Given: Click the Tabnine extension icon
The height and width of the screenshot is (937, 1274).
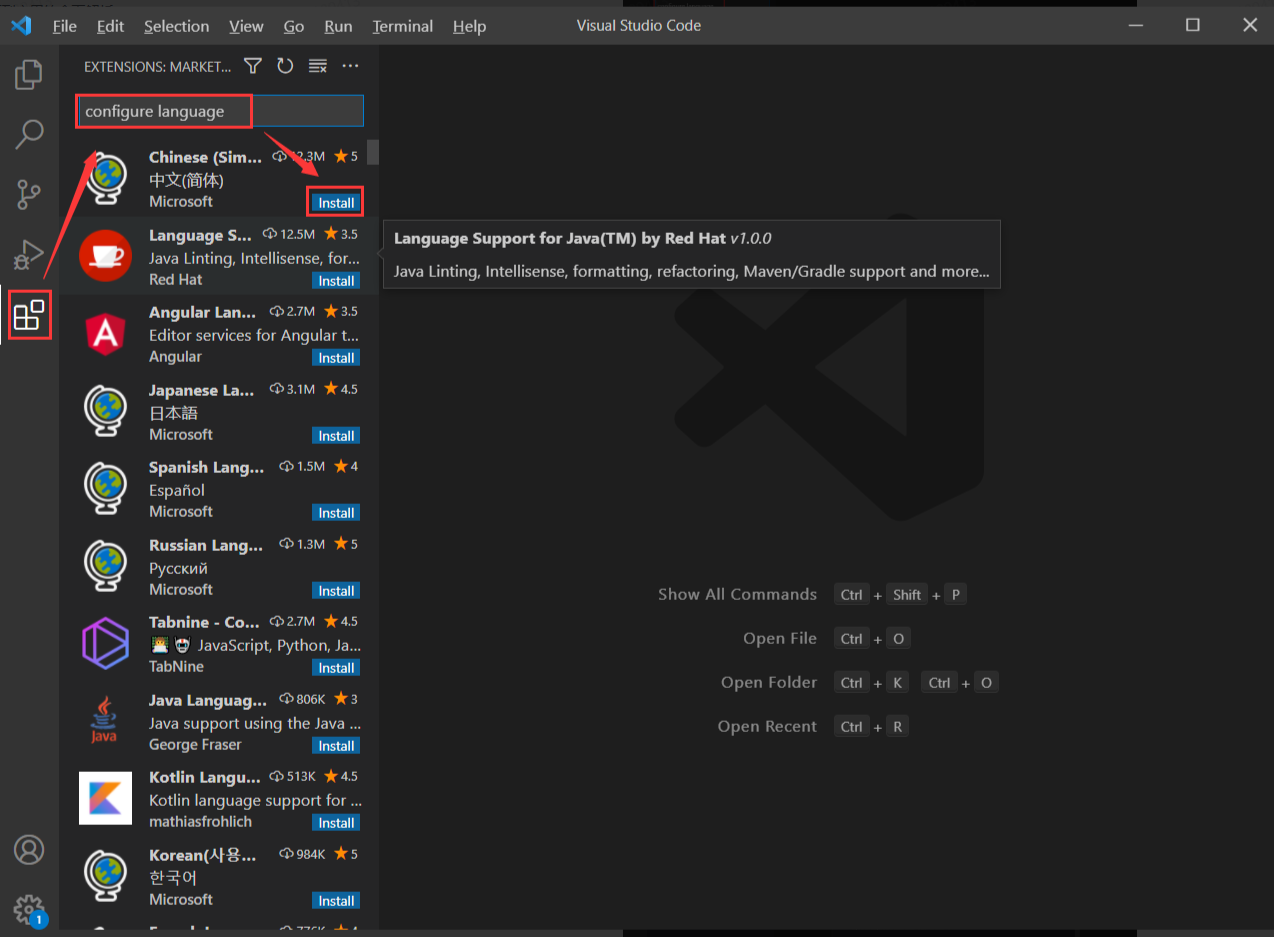Looking at the screenshot, I should point(105,643).
